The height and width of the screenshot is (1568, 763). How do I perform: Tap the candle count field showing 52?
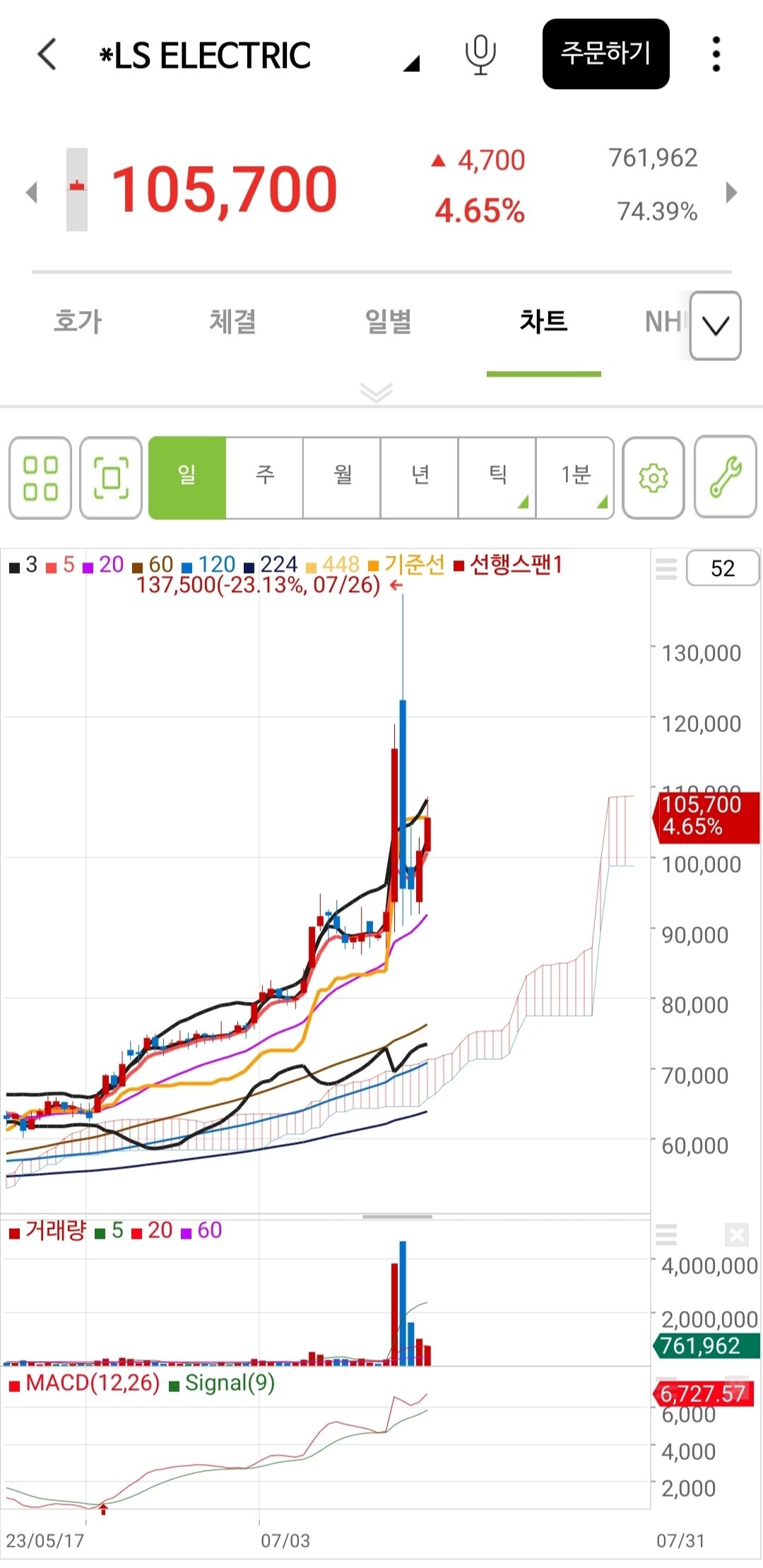click(722, 568)
